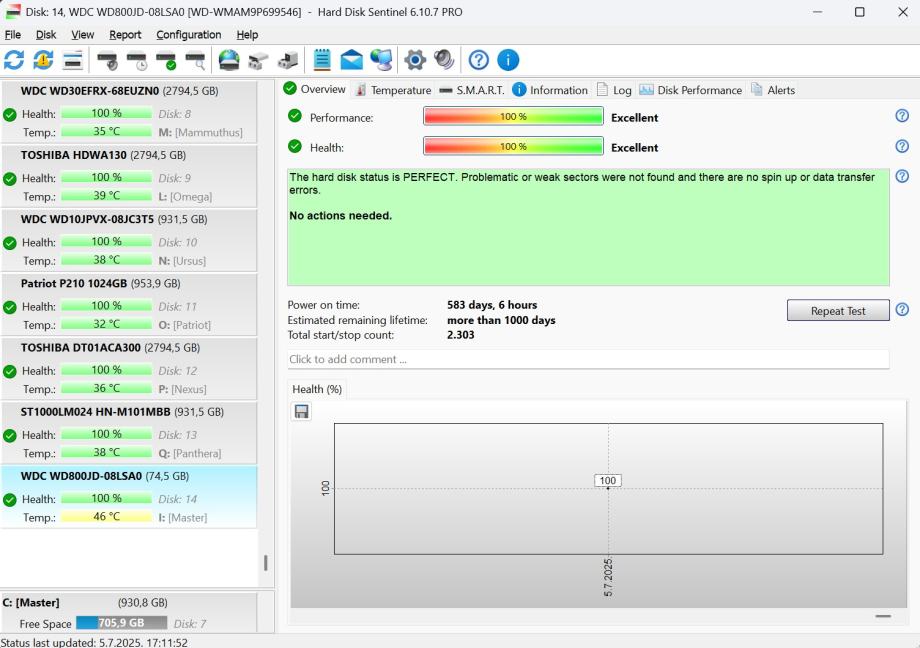Click the refresh icon with yellow warning

[x=43, y=60]
